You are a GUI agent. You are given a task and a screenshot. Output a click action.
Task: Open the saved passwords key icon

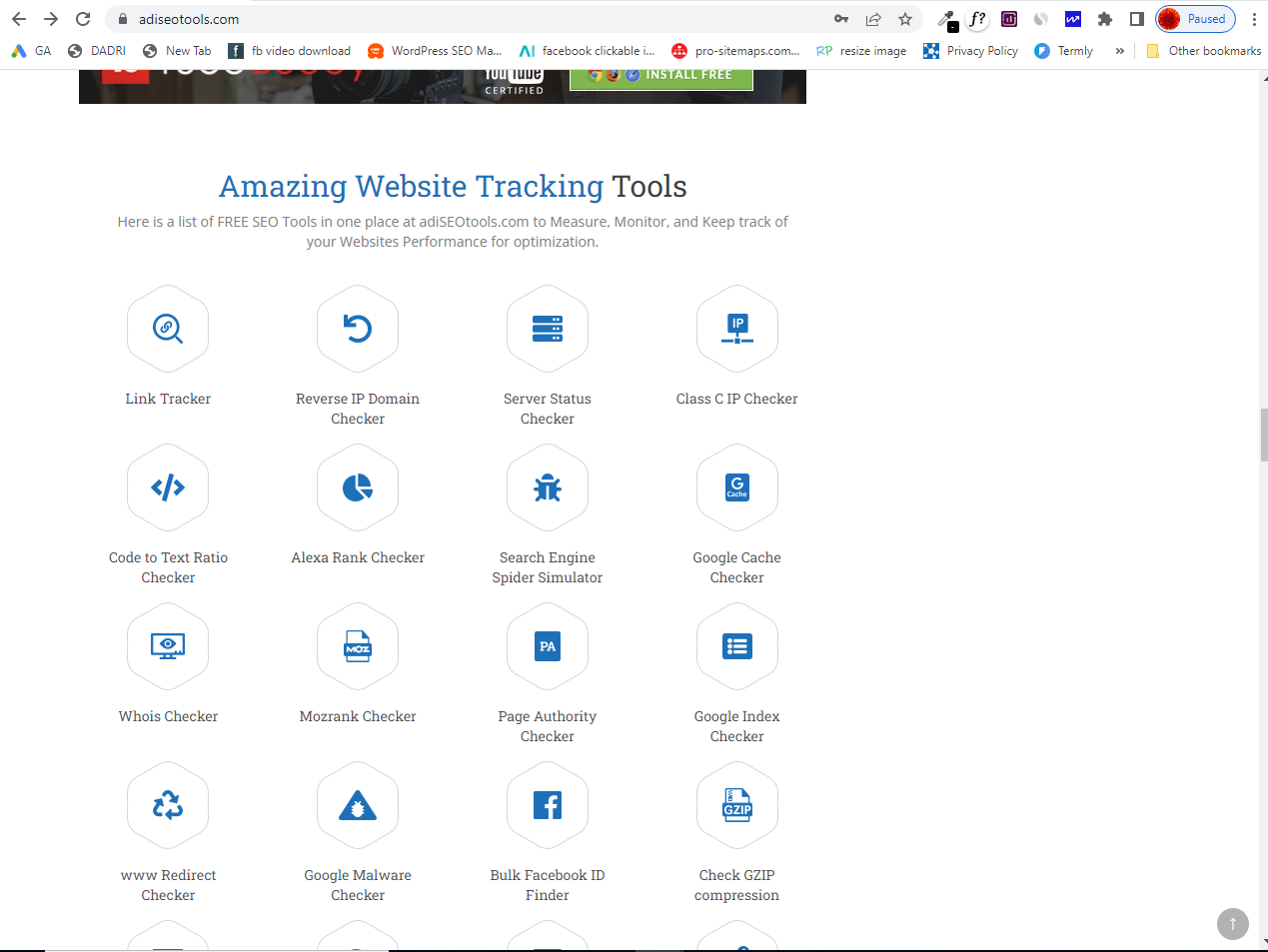(841, 19)
